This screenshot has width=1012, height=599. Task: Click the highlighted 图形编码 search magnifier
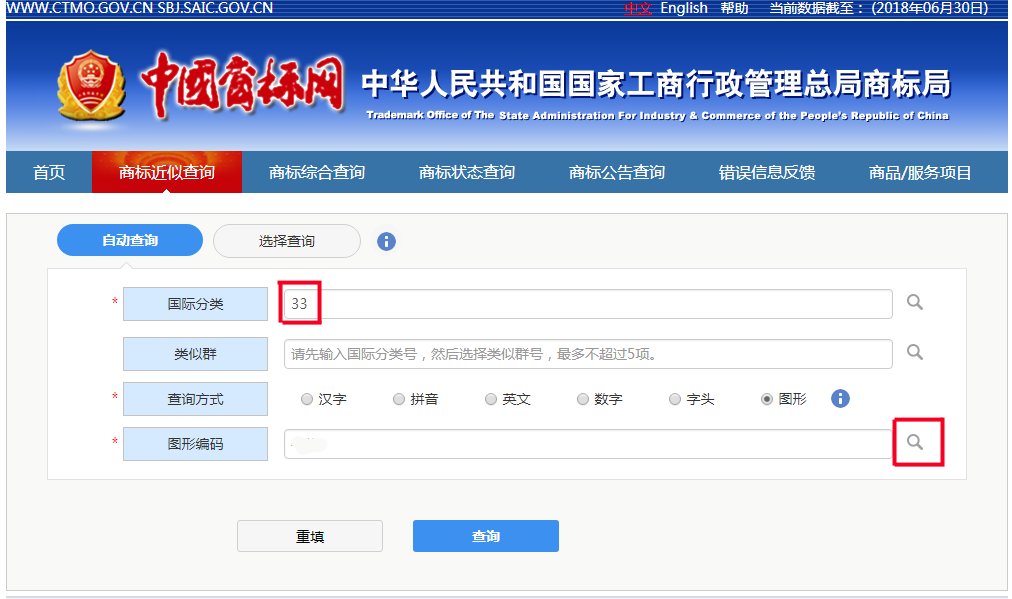[x=916, y=442]
